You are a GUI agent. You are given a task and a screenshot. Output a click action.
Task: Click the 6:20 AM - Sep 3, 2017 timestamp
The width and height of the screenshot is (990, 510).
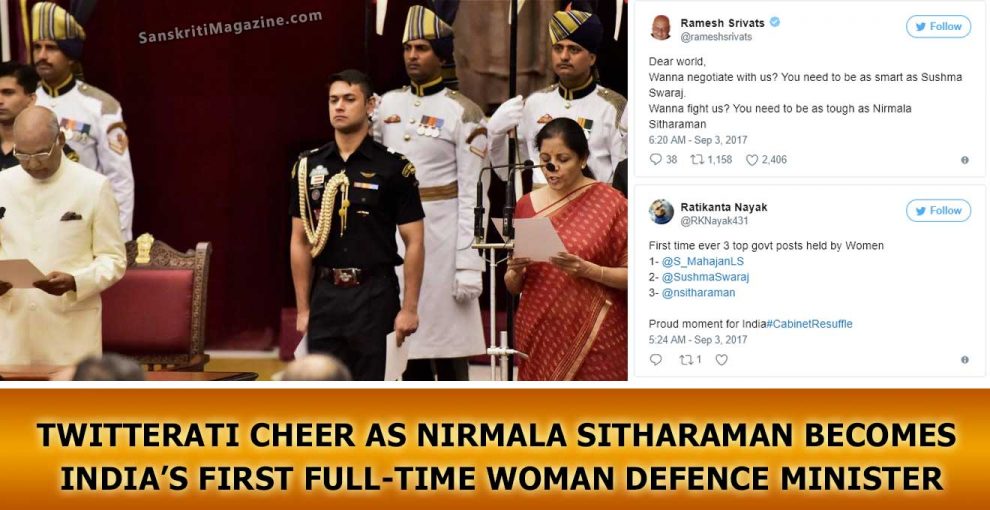pos(698,140)
